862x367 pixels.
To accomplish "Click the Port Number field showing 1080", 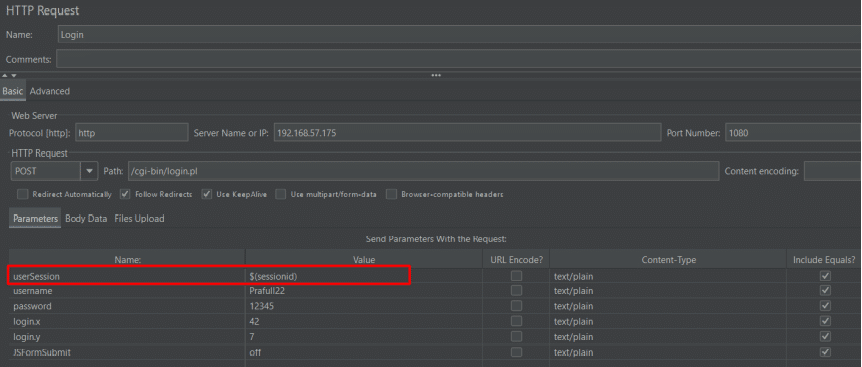I will 793,132.
